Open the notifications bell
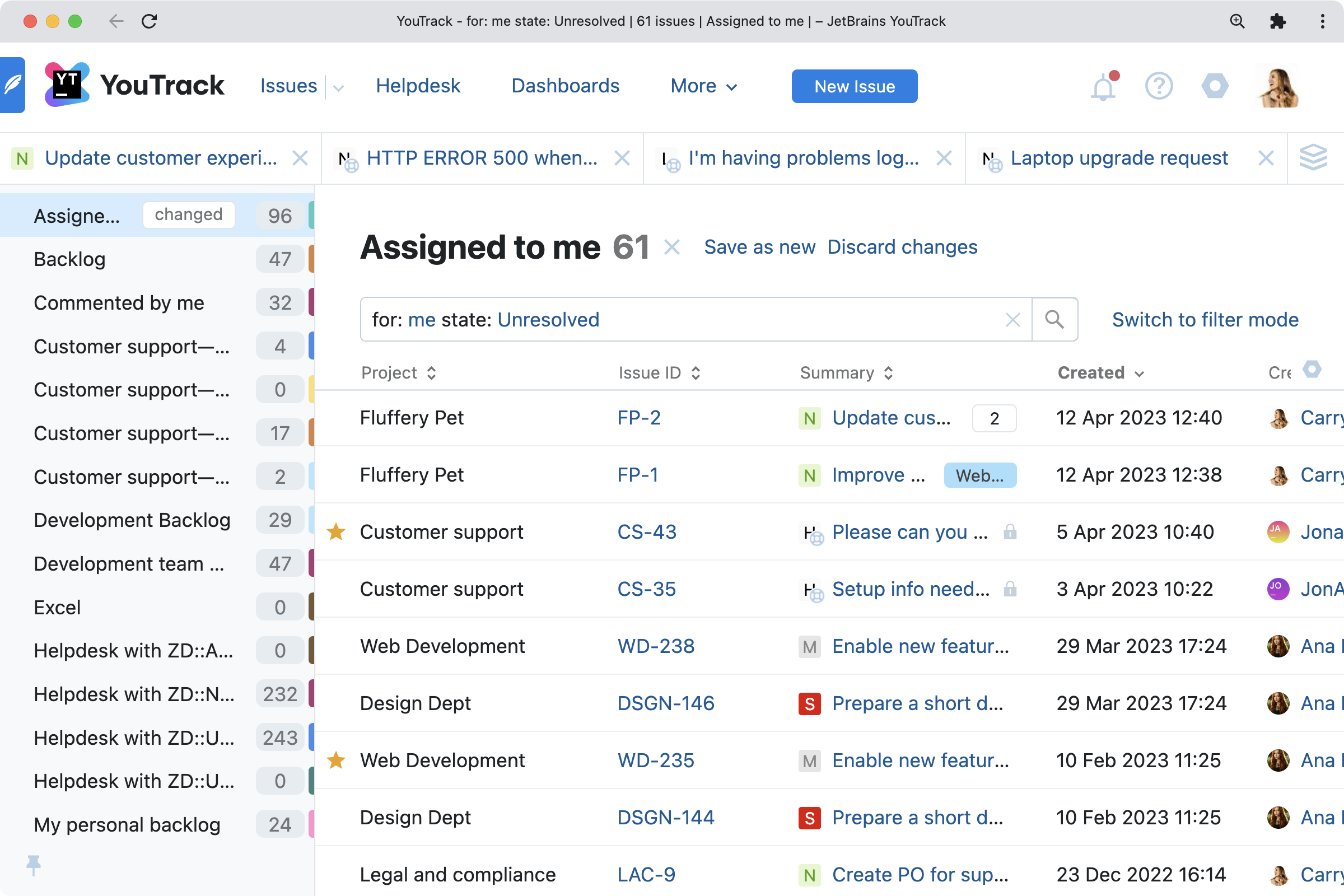Image resolution: width=1344 pixels, height=896 pixels. (x=1103, y=87)
